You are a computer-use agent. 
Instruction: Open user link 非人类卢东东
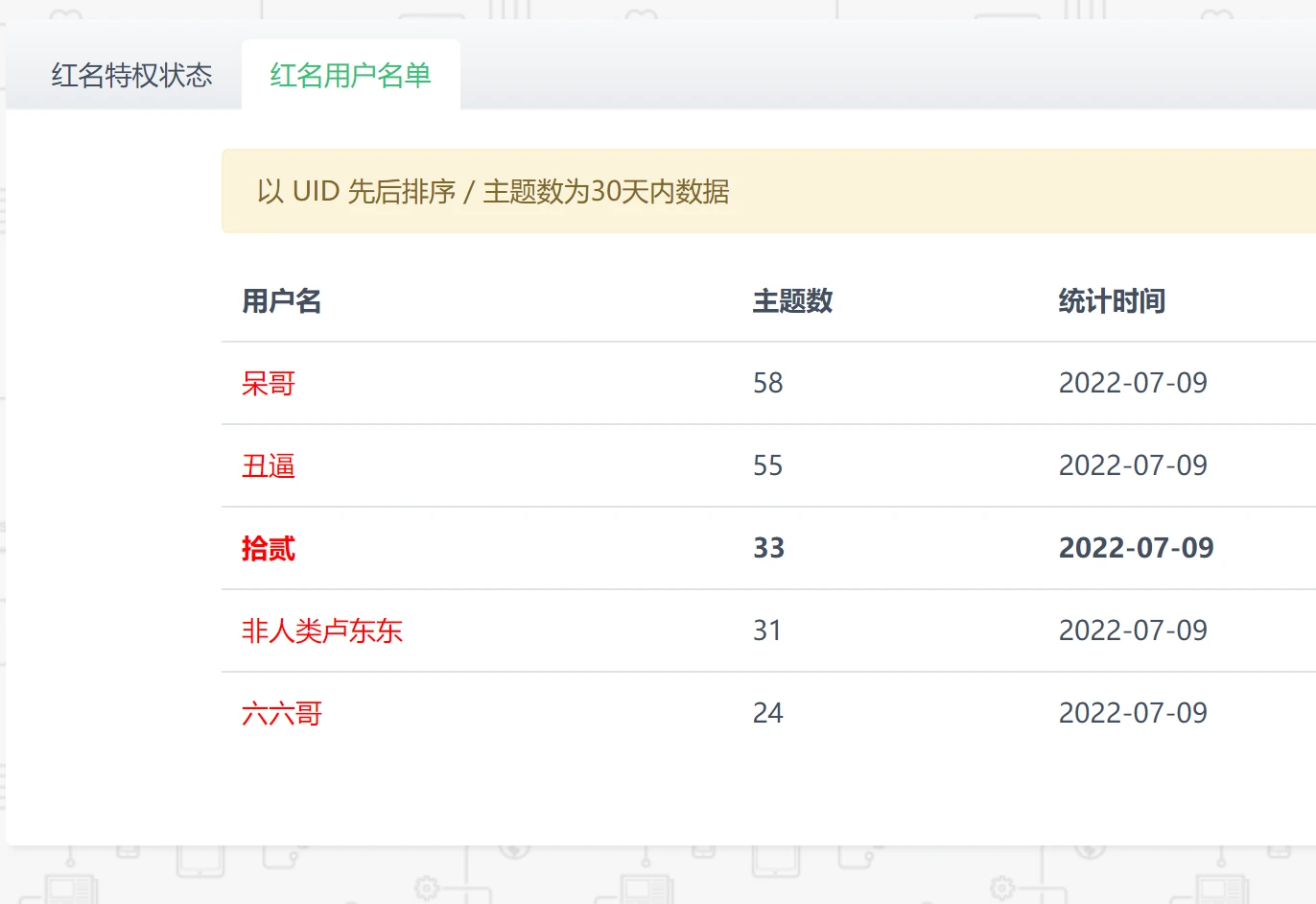322,631
